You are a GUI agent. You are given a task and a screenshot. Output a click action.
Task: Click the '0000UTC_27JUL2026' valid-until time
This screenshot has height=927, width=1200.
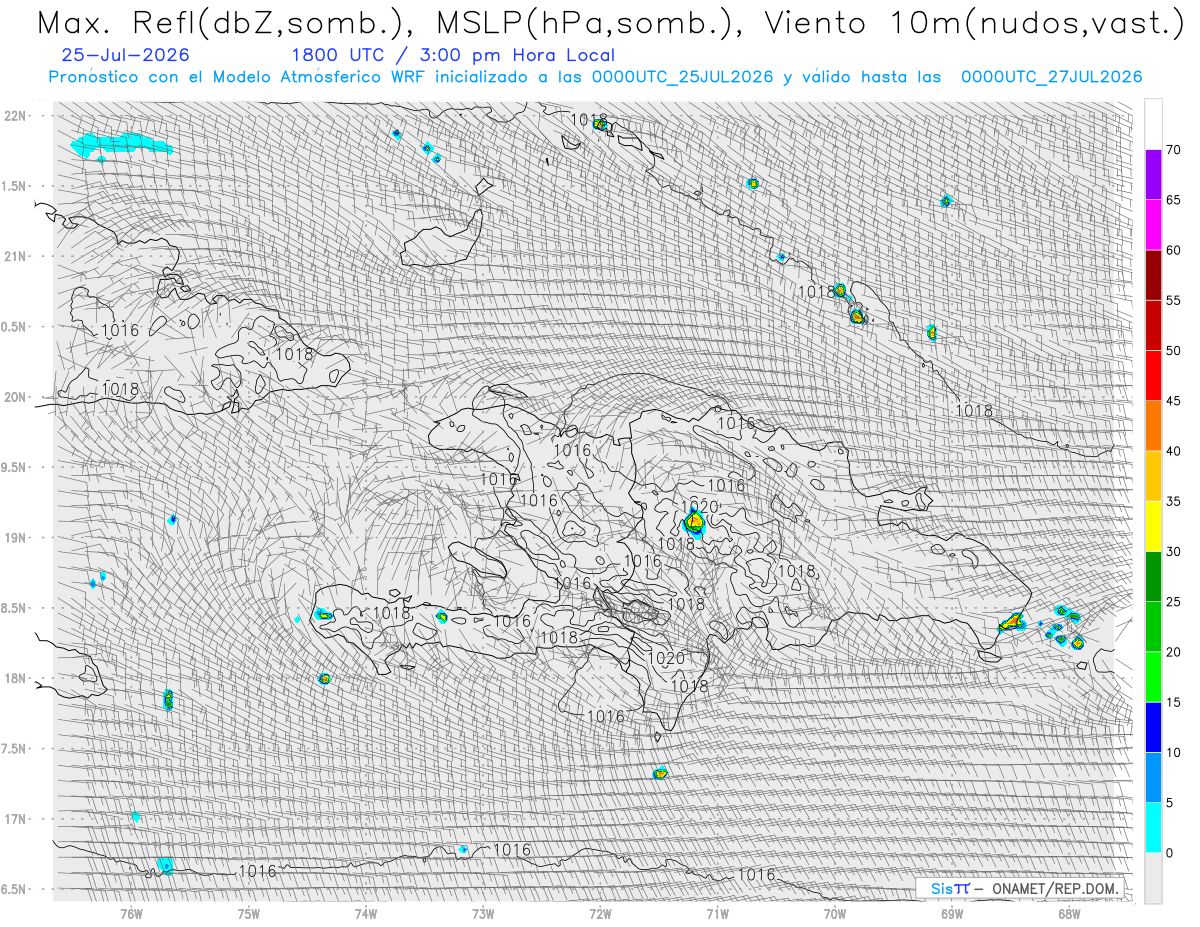(1051, 77)
